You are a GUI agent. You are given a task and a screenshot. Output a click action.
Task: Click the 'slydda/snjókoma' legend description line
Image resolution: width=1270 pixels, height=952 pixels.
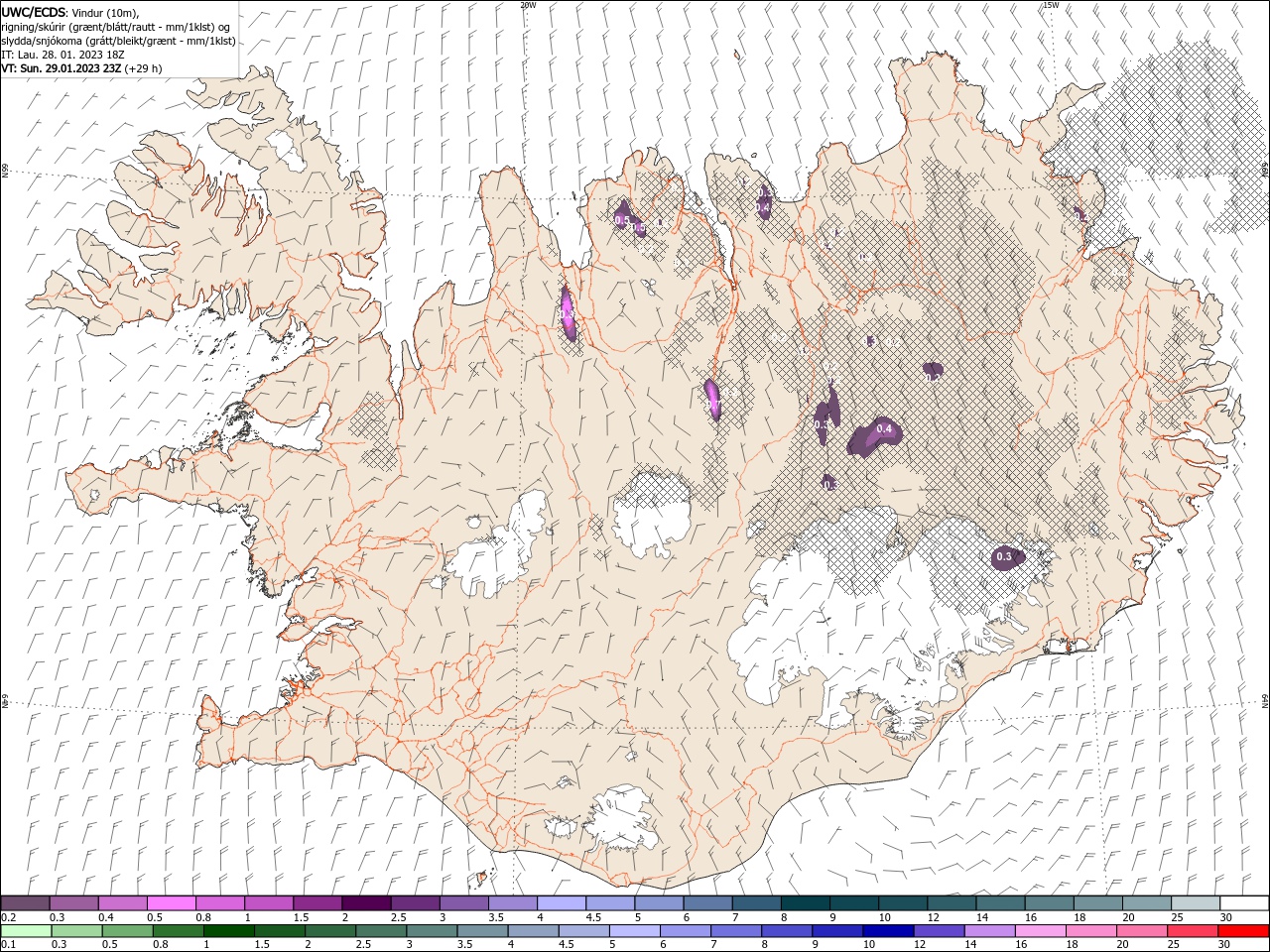[118, 41]
